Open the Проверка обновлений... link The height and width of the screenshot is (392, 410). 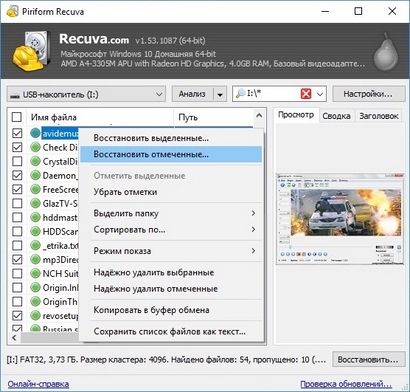(346, 384)
